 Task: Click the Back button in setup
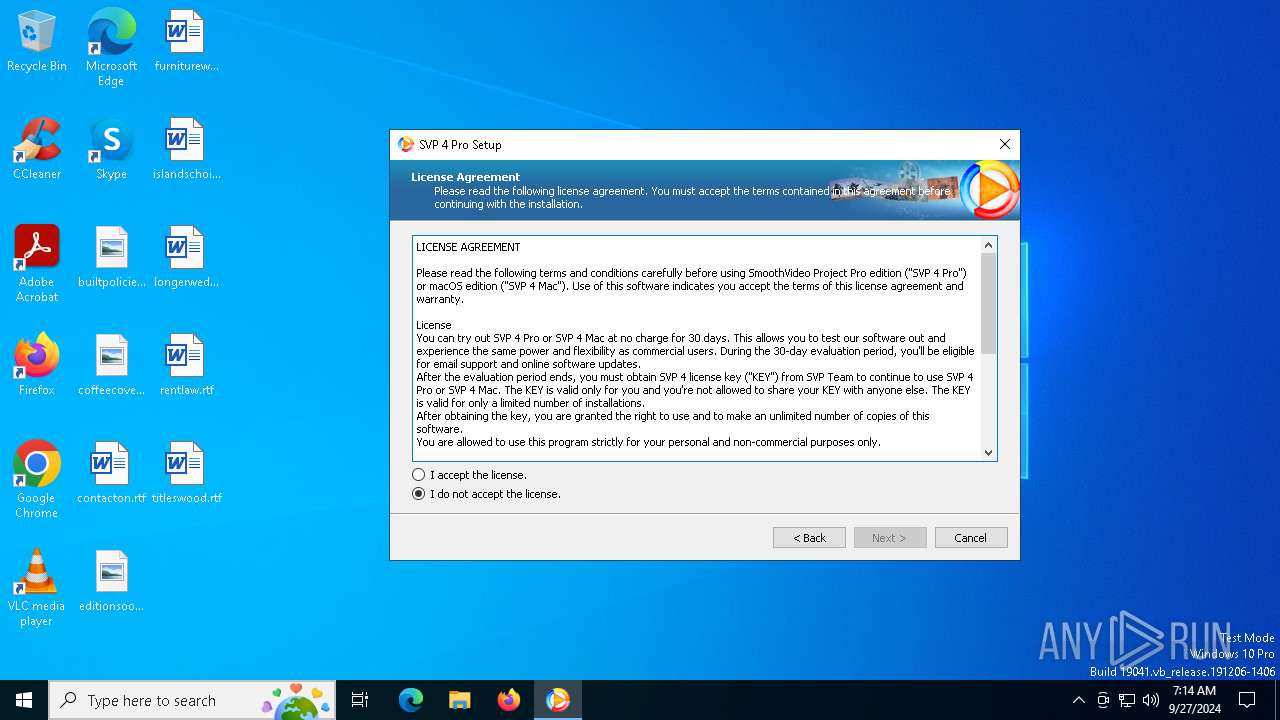[x=809, y=538]
